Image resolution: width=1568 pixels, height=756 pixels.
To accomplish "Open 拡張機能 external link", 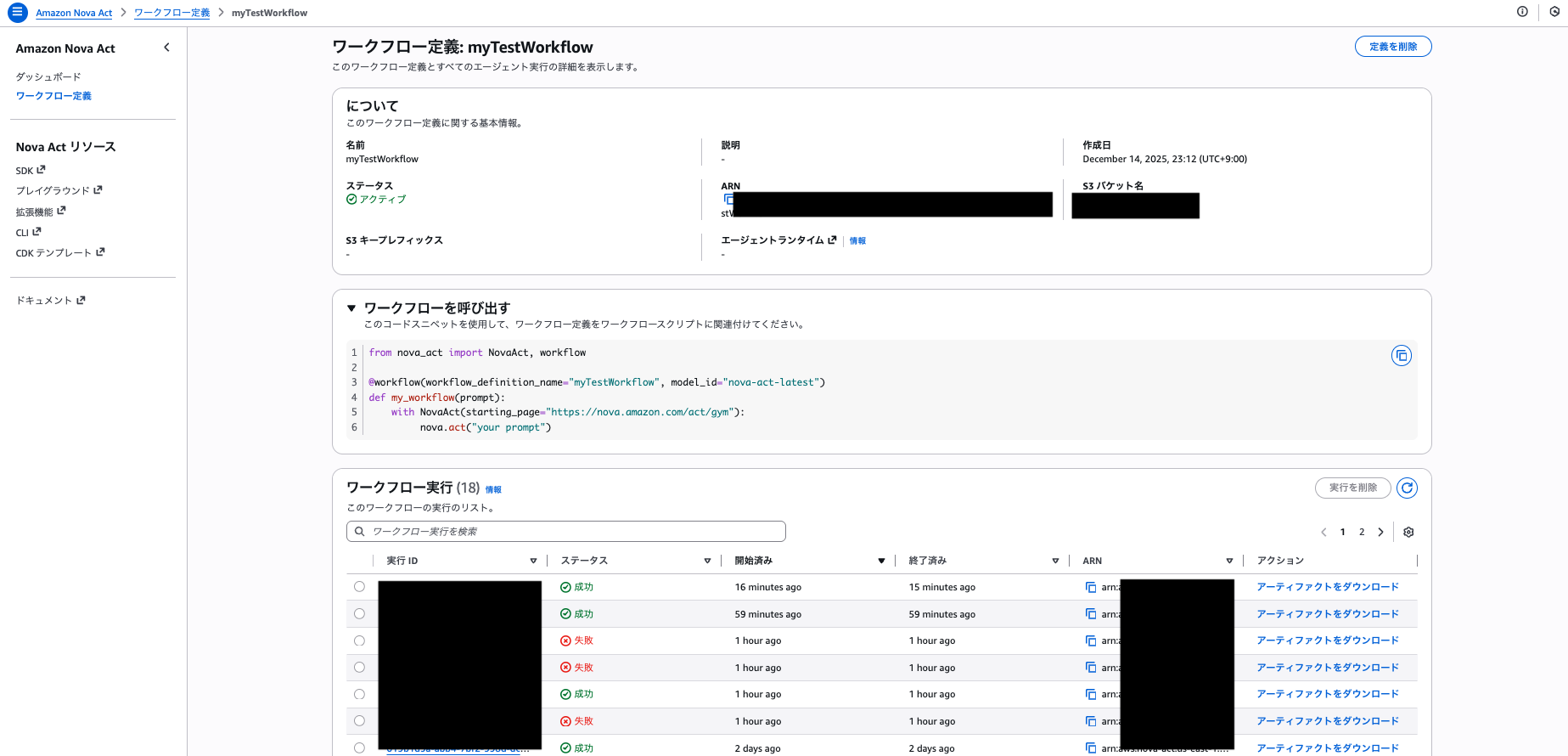I will (x=41, y=212).
